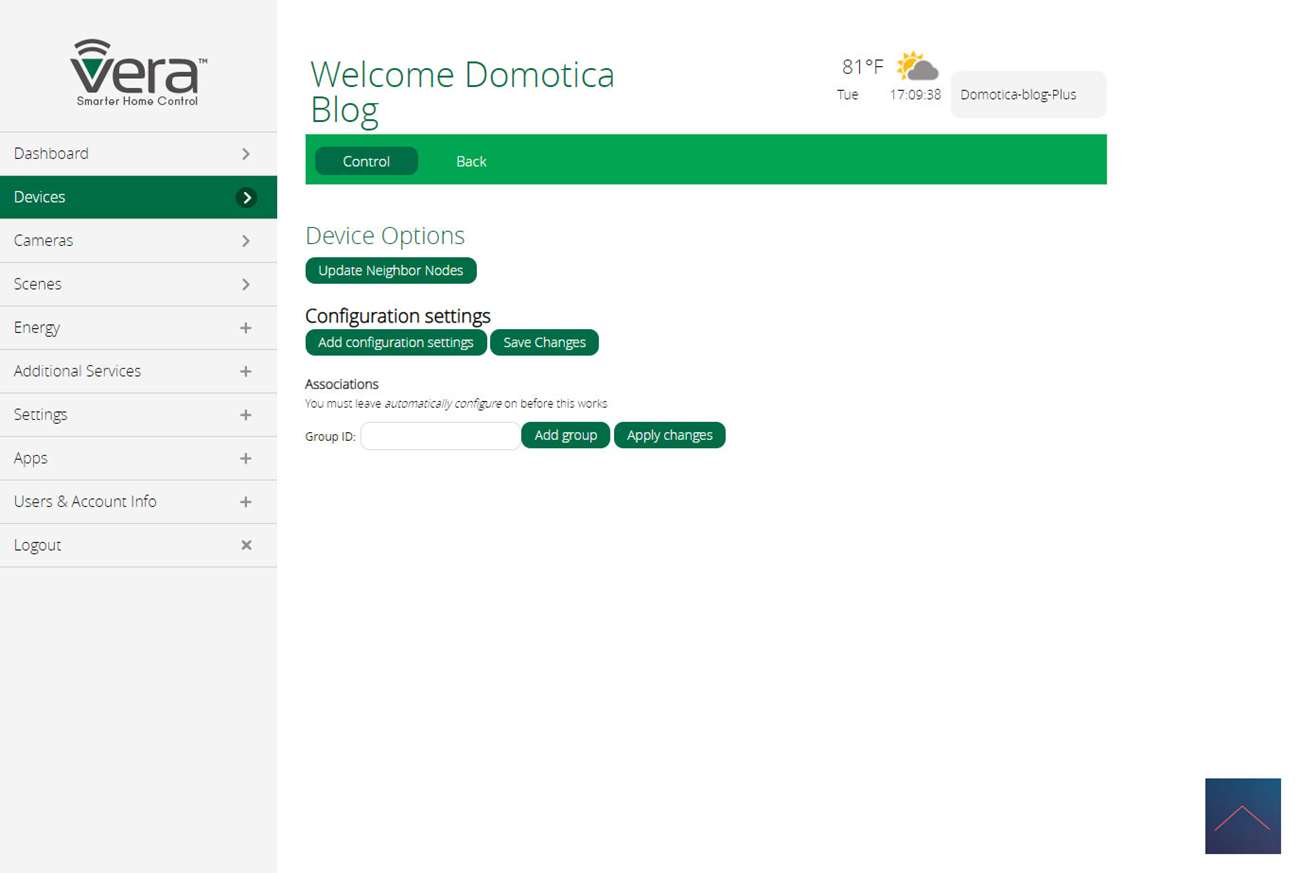Go to the Back tab

[x=471, y=161]
